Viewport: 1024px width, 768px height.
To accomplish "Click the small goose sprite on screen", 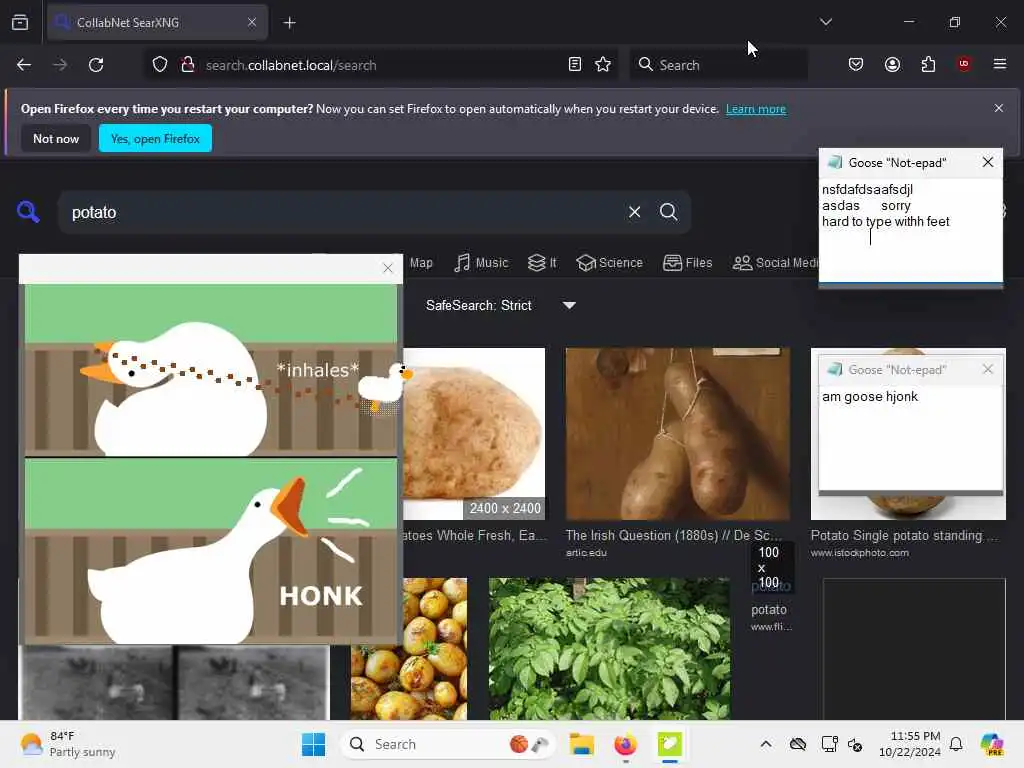I will coord(384,389).
